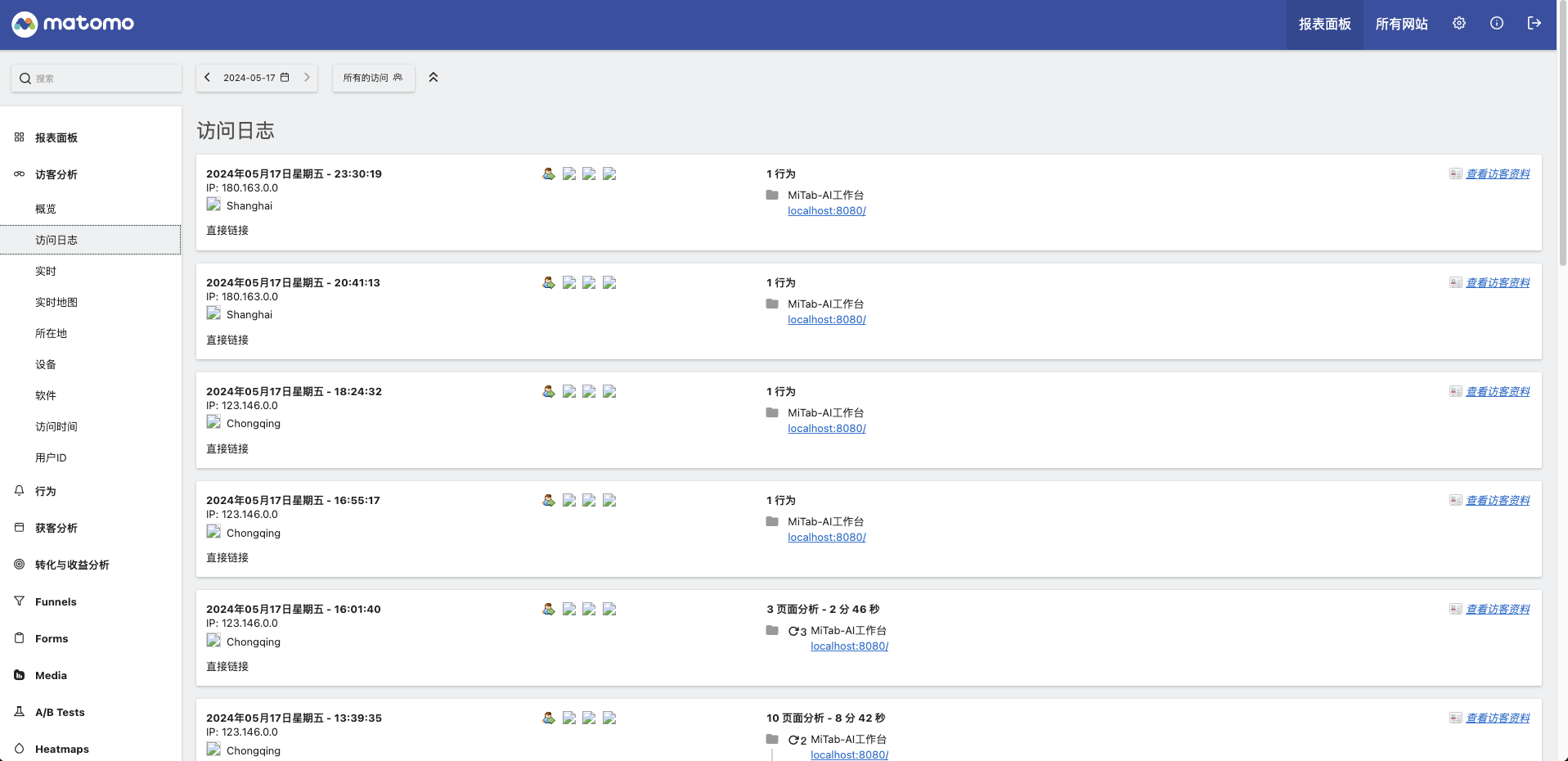1568x761 pixels.
Task: Switch to 报表面板 top navigation tab
Action: coord(1325,25)
